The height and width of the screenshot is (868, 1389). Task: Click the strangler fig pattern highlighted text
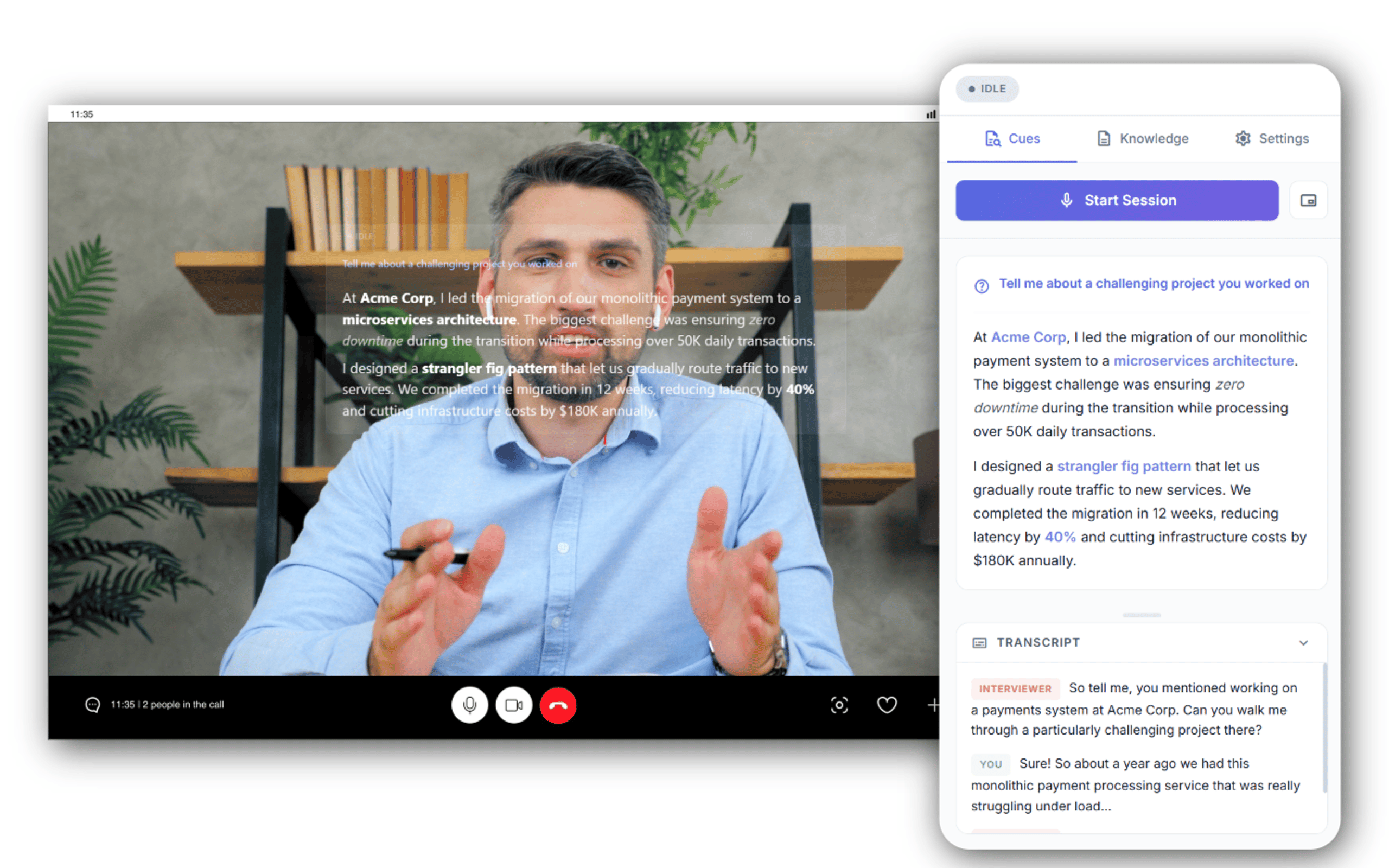[x=1123, y=466]
